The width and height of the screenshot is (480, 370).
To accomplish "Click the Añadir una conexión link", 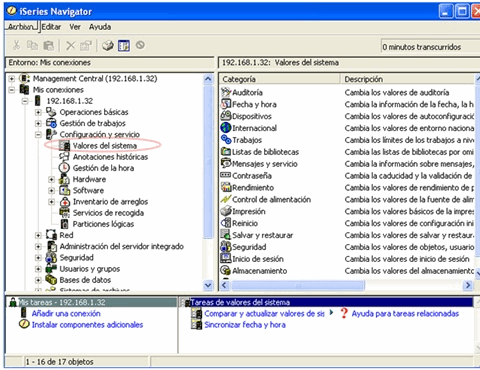I will point(66,313).
